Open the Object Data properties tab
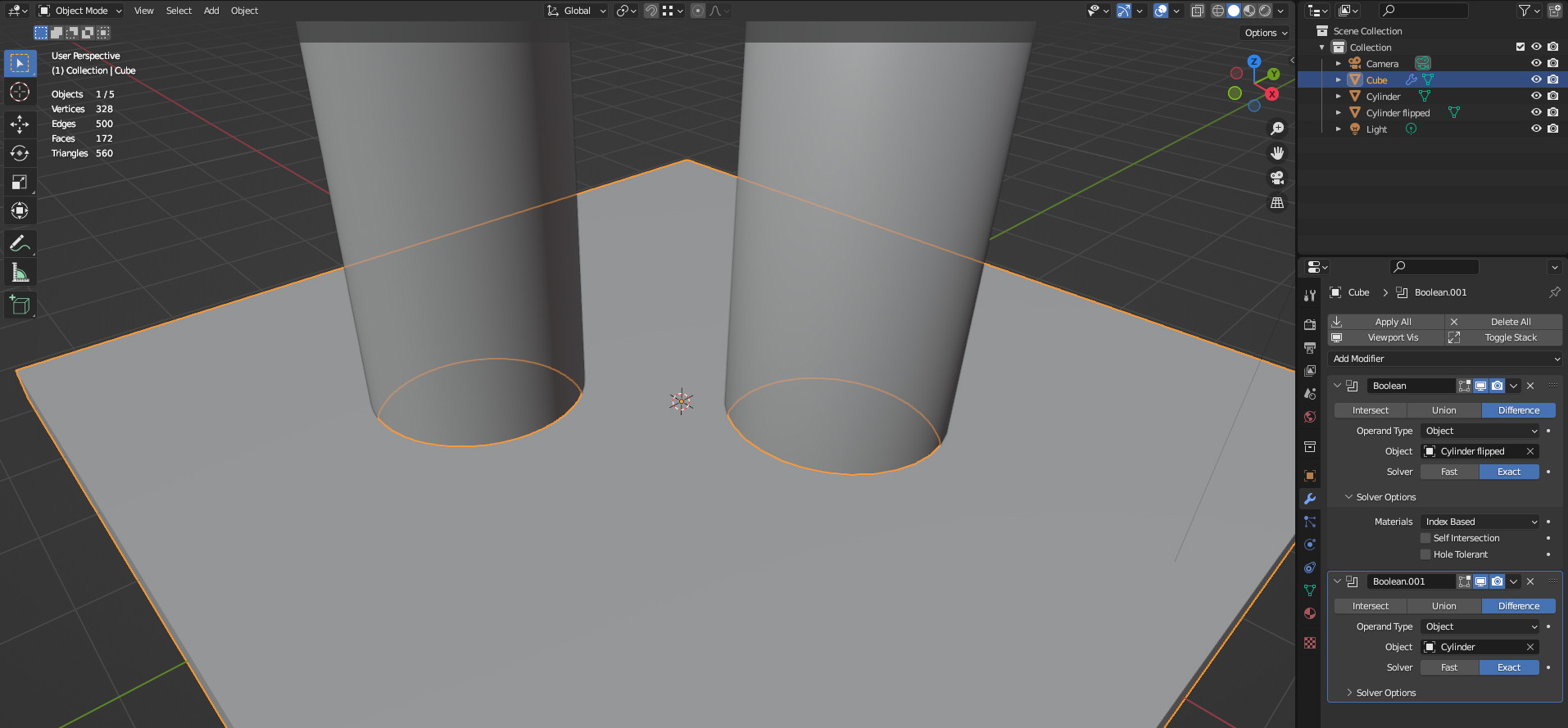This screenshot has width=1568, height=728. 1310,590
